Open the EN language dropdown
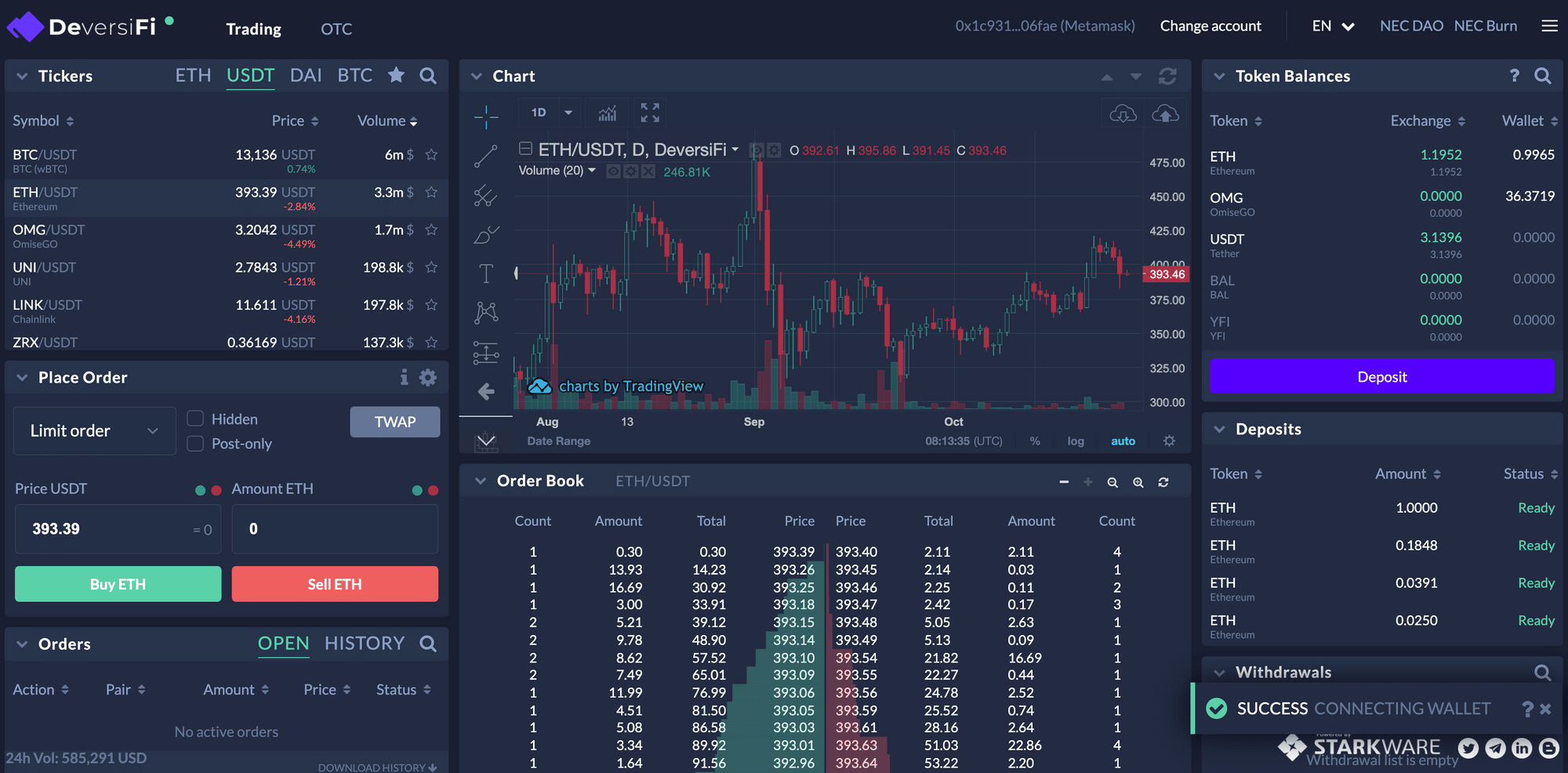Image resolution: width=1568 pixels, height=773 pixels. [1333, 26]
